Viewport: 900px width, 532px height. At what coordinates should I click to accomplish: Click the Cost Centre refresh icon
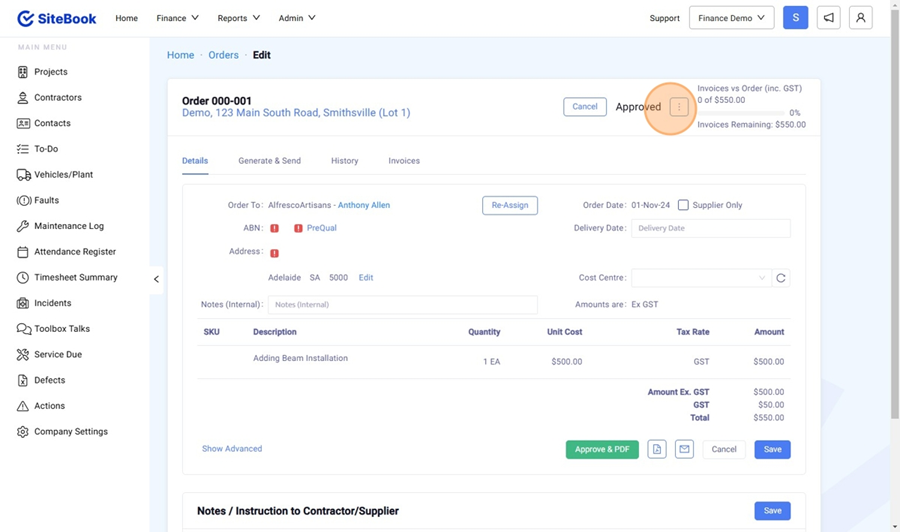coord(781,278)
